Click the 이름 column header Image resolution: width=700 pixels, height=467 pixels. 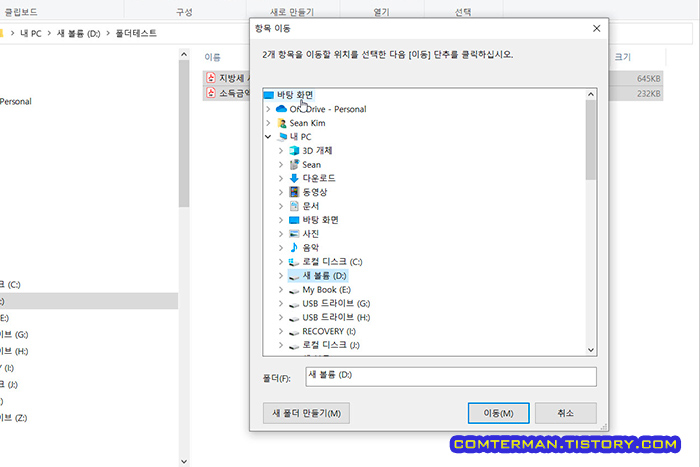click(212, 57)
